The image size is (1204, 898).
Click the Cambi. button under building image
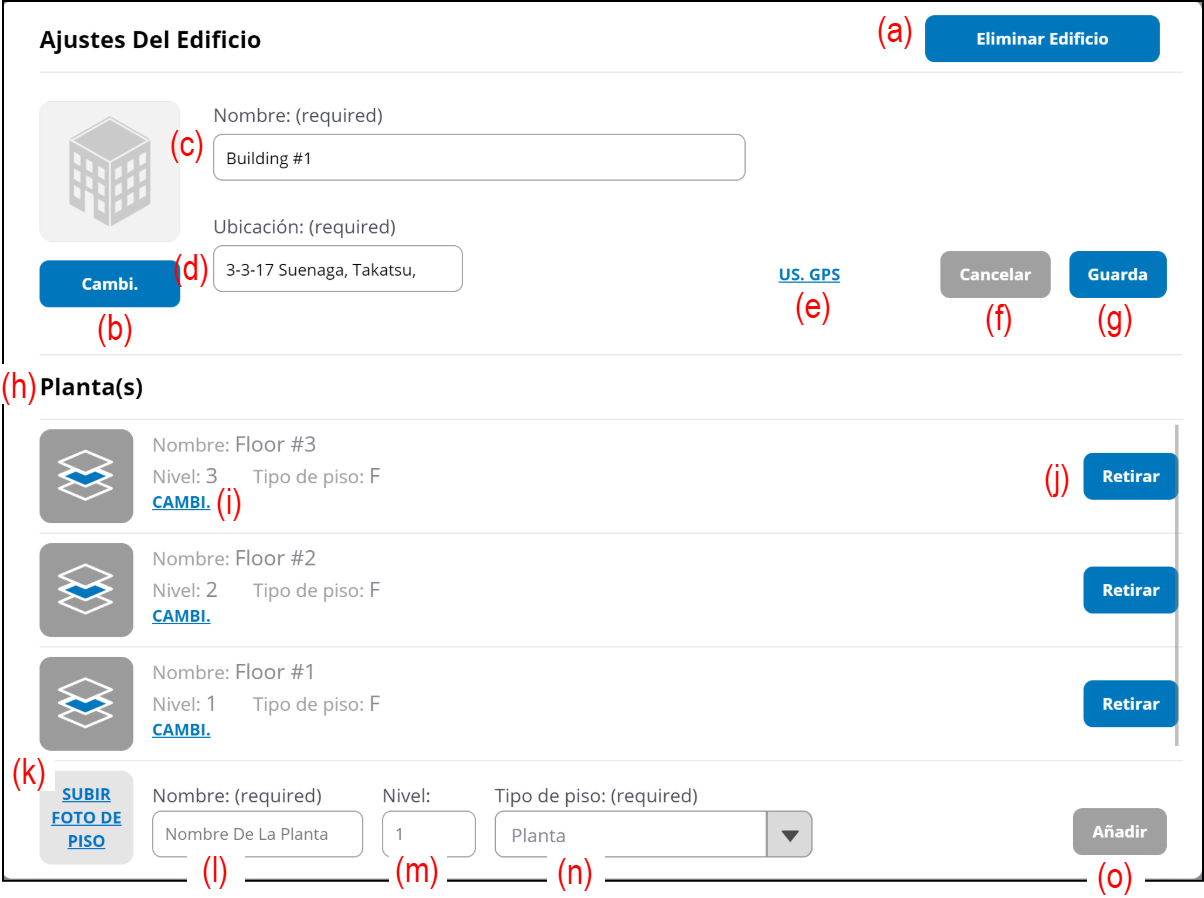pyautogui.click(x=109, y=284)
